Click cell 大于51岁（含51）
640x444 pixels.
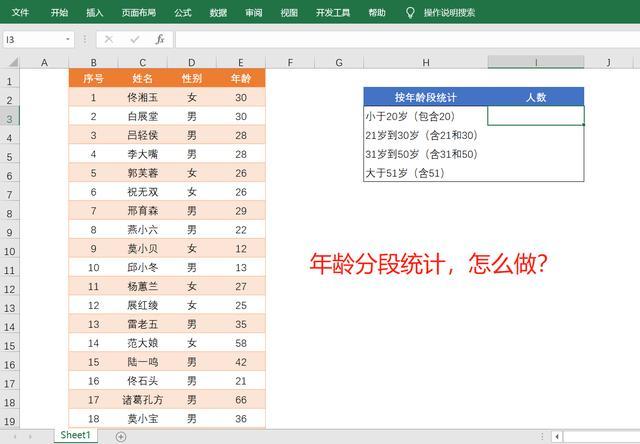426,173
